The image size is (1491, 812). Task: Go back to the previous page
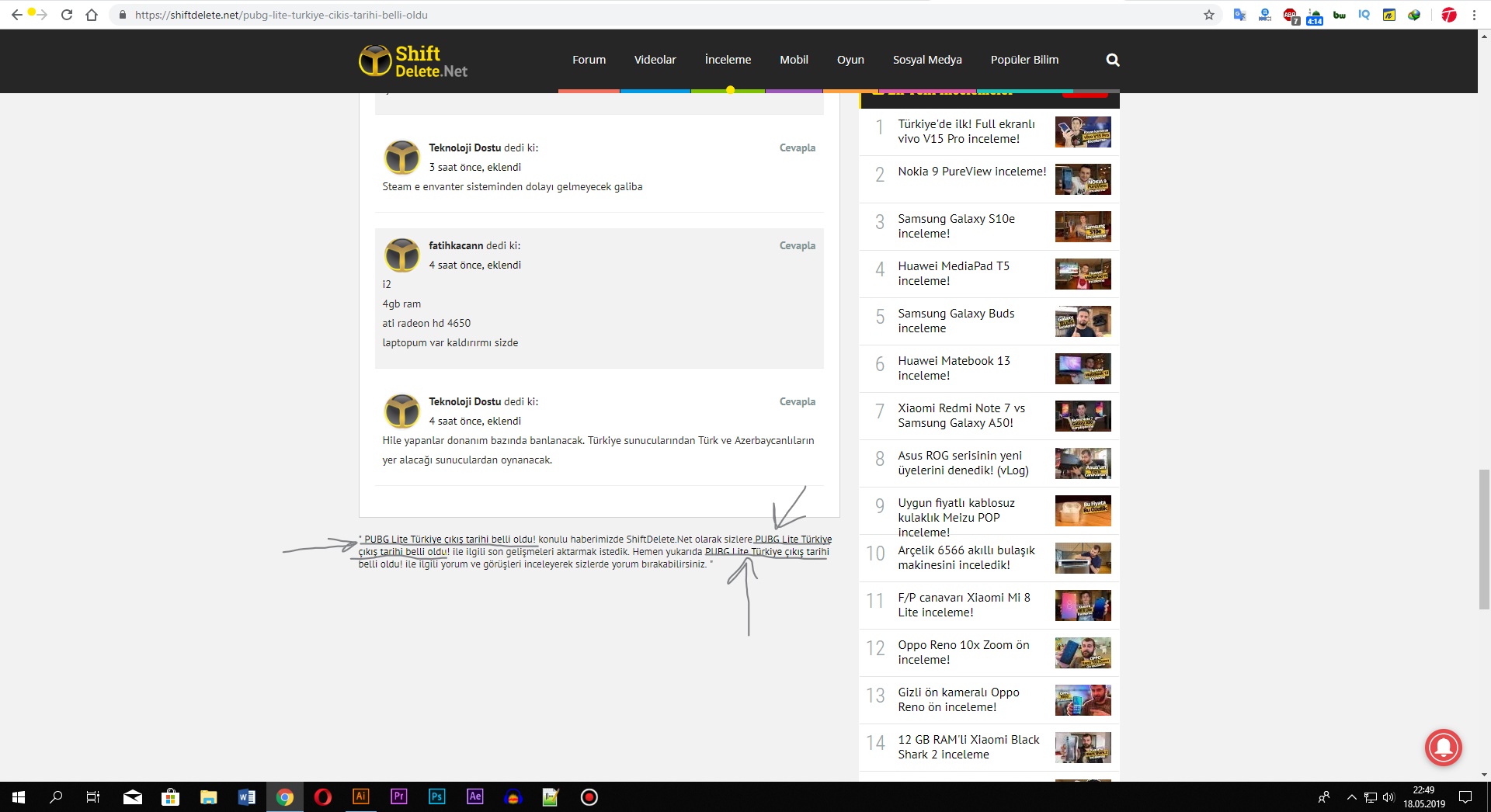coord(16,15)
